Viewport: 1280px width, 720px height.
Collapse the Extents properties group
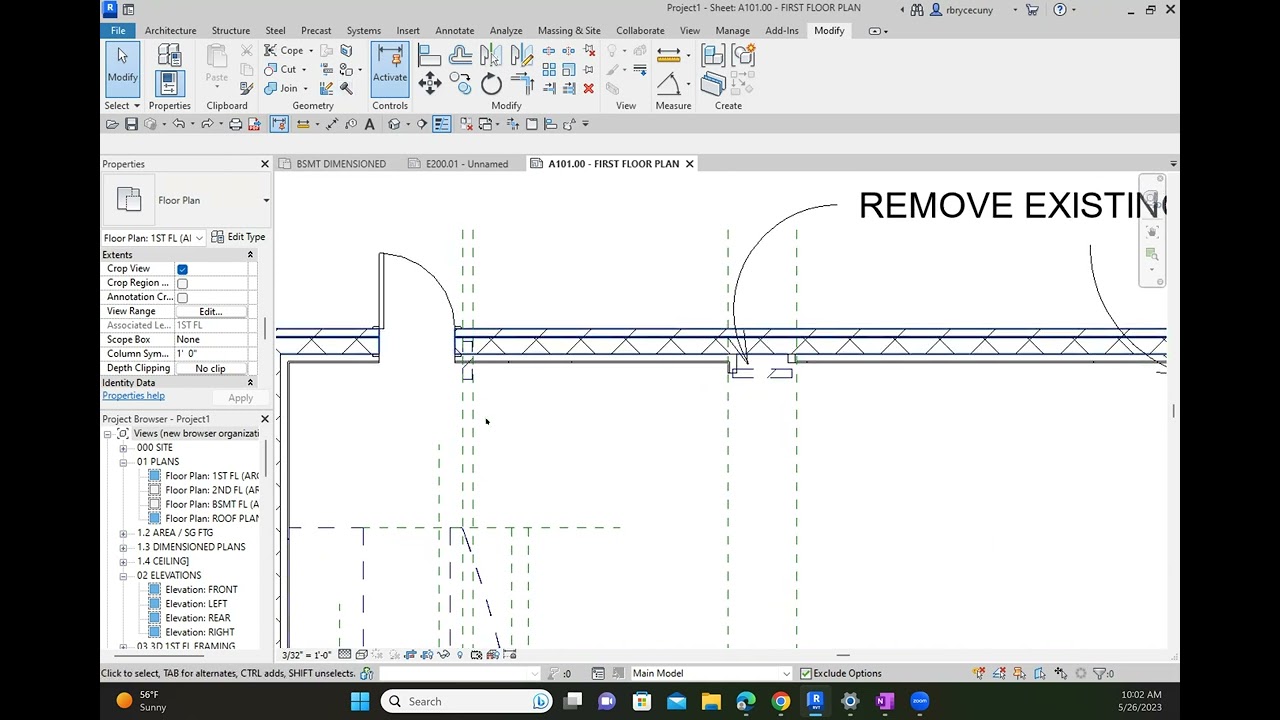point(250,255)
